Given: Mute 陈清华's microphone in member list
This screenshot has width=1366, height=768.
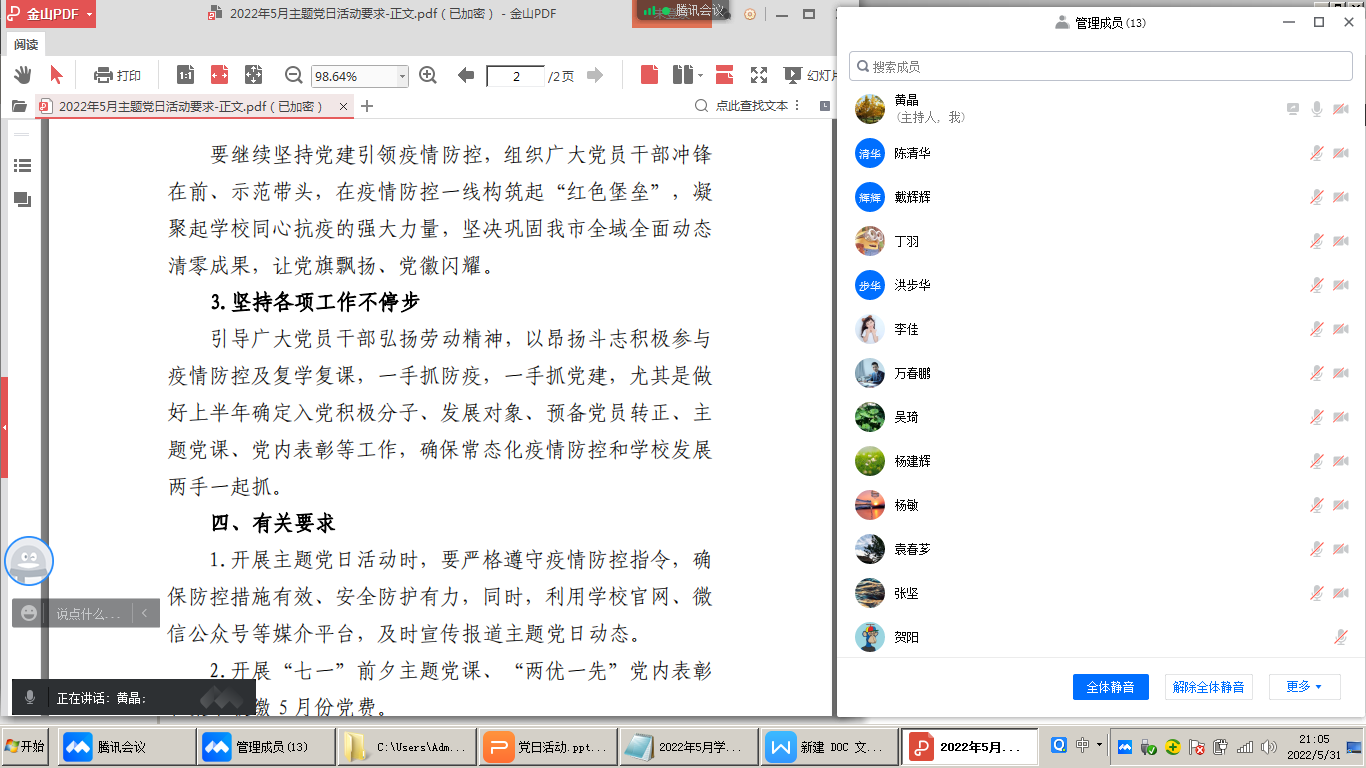Looking at the screenshot, I should [x=1318, y=153].
